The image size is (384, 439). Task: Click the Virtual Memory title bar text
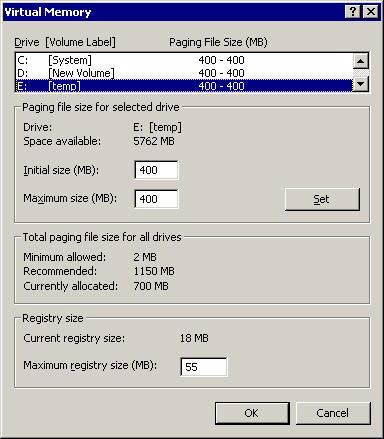click(x=48, y=12)
